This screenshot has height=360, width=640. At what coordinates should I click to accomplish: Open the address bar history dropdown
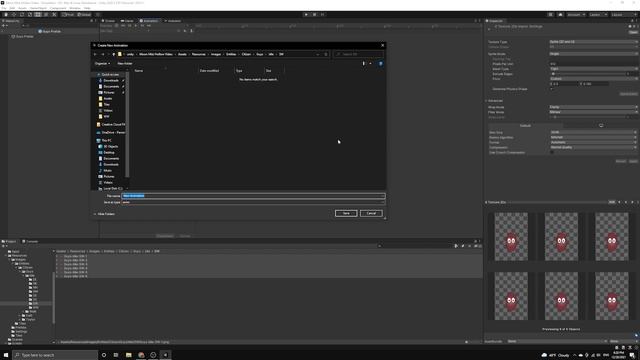pos(318,54)
